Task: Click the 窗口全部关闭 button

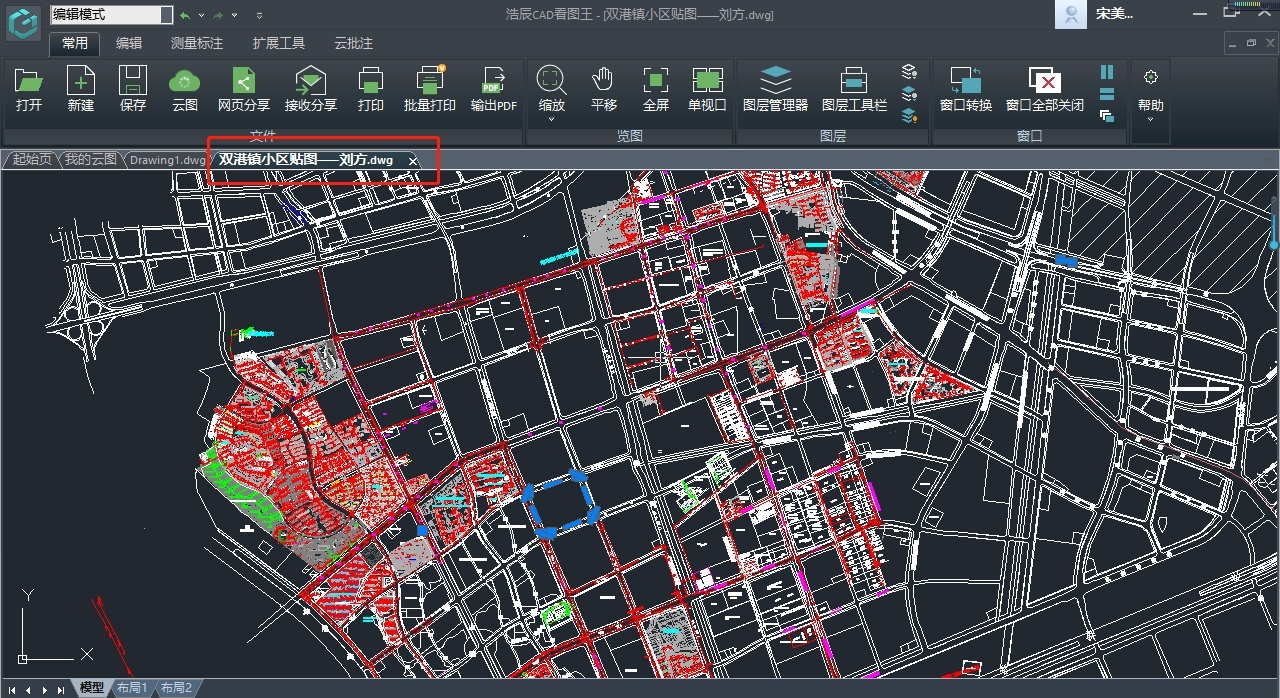Action: (1045, 89)
